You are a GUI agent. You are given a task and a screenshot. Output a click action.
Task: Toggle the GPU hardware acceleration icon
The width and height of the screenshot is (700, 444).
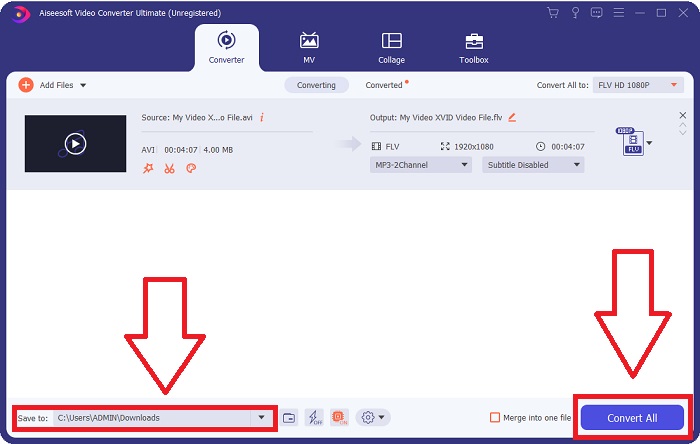coord(339,418)
